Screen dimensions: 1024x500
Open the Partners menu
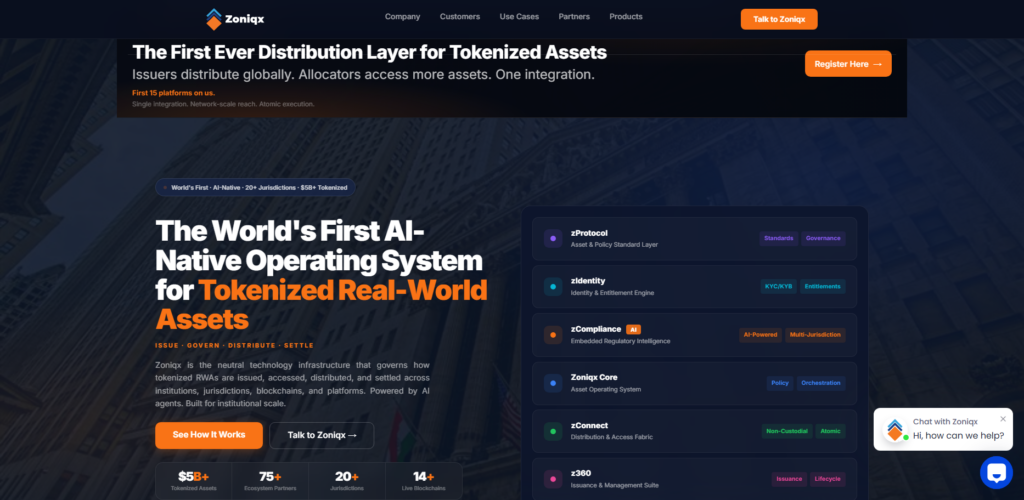tap(574, 17)
